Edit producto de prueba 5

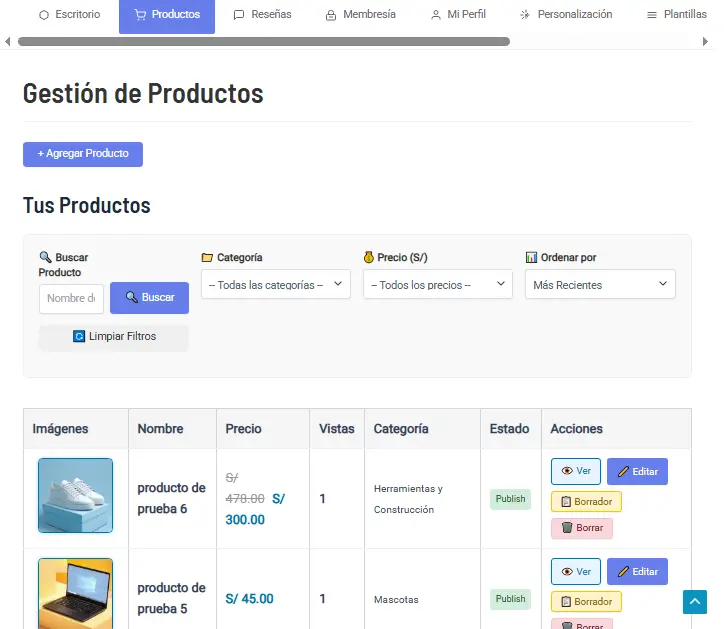click(x=637, y=572)
